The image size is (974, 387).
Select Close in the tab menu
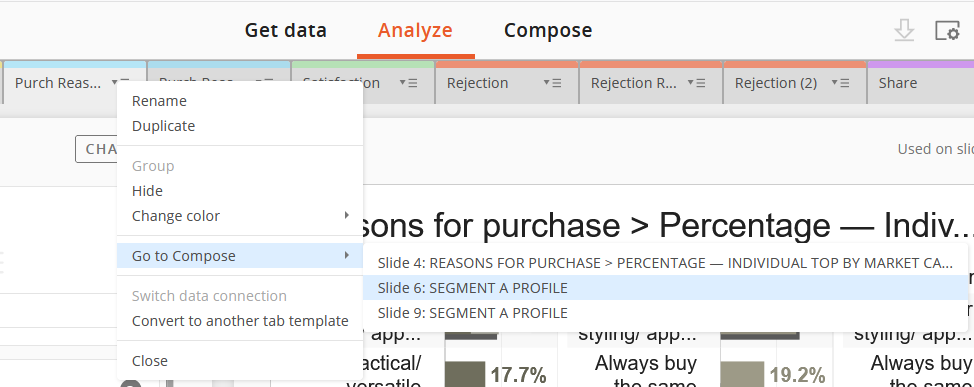[150, 361]
